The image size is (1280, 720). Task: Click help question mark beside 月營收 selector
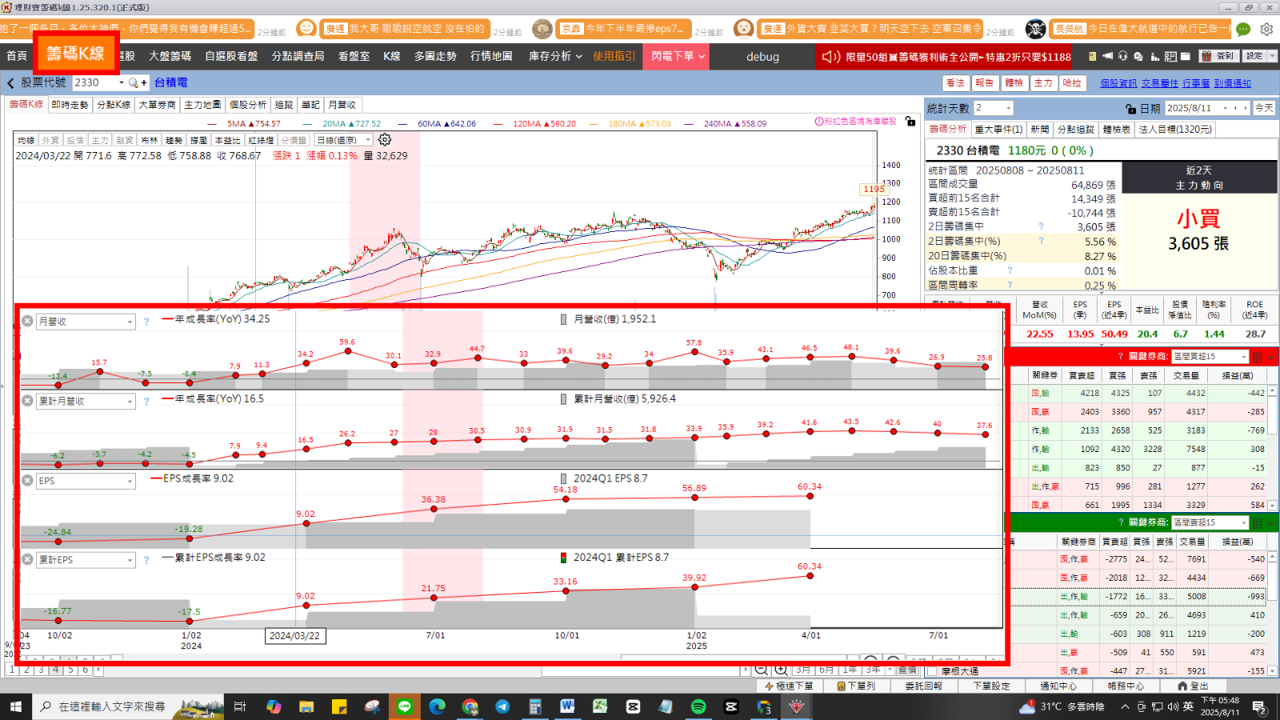[x=146, y=322]
